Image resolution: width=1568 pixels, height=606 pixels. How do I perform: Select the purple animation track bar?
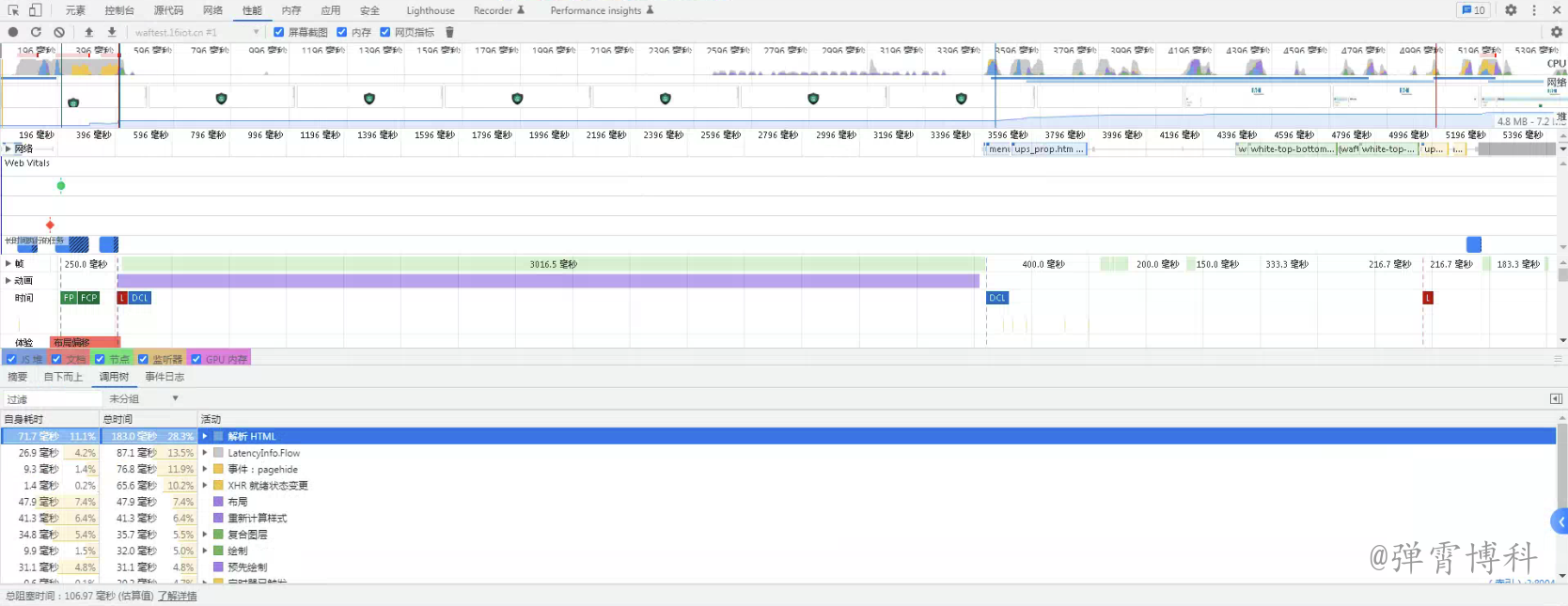(548, 281)
